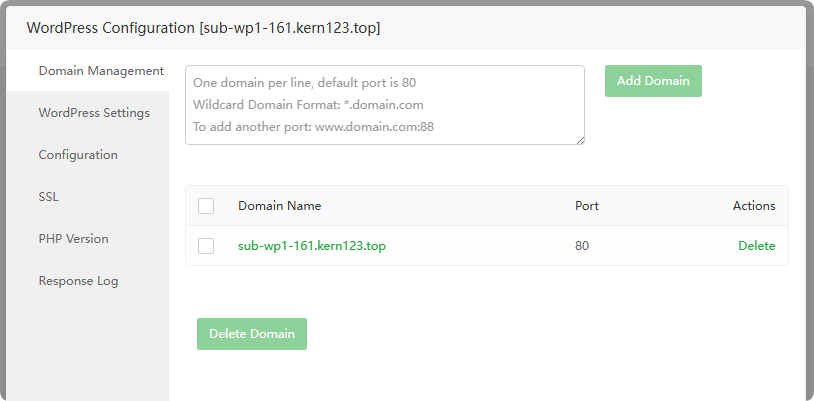Select the PHP Version tab

click(x=73, y=239)
